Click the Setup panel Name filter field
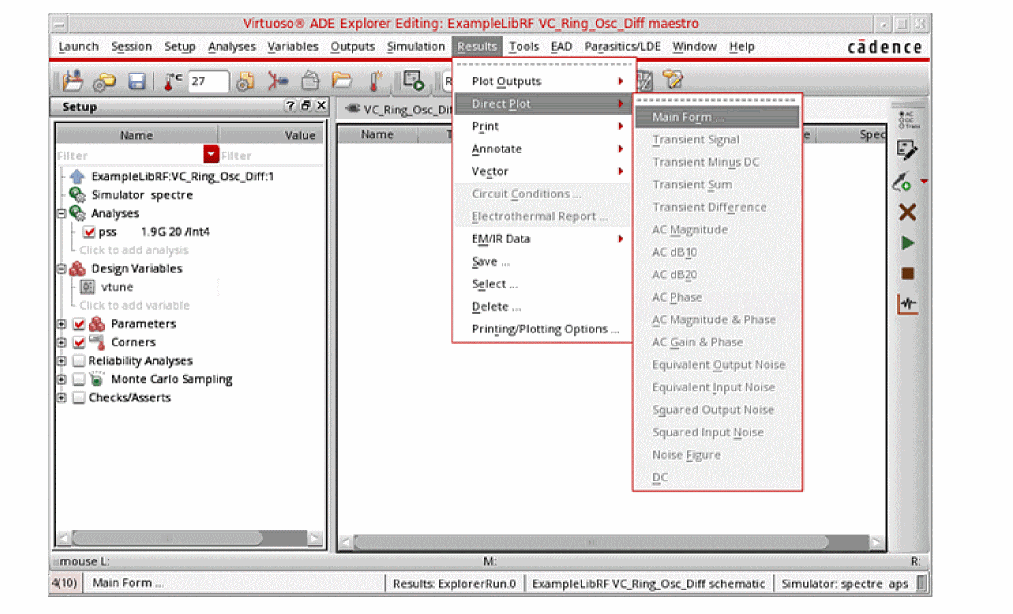 [x=129, y=155]
